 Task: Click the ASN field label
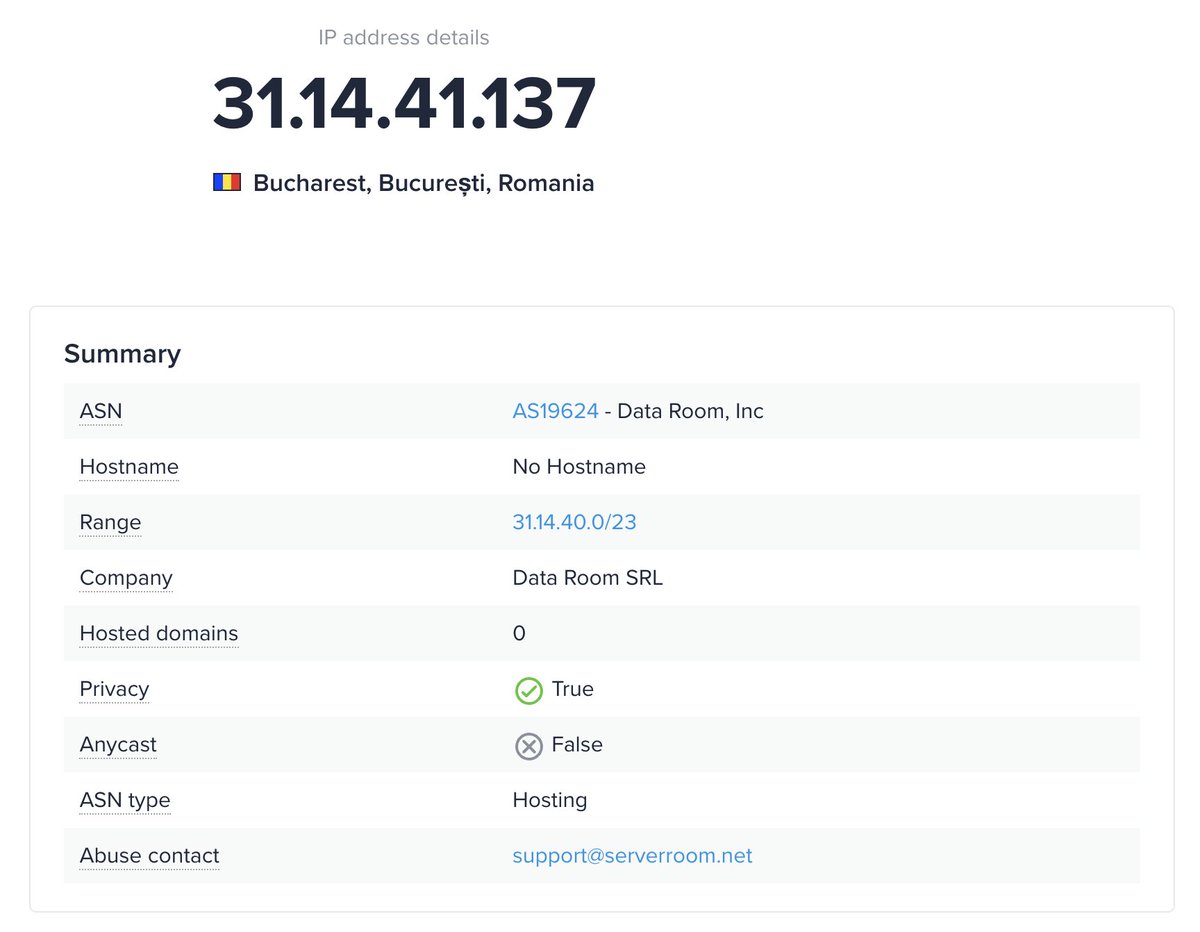[x=101, y=411]
